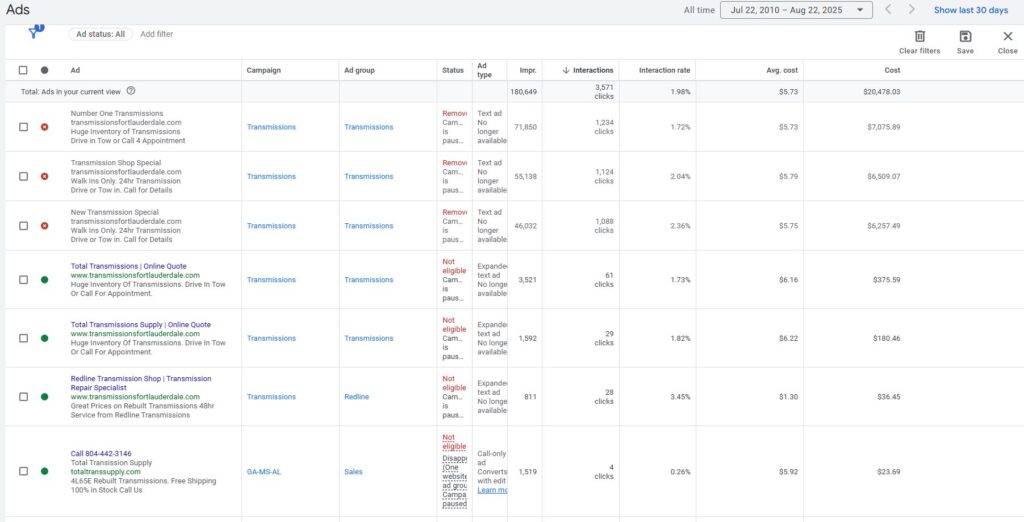Sort by the Interaction rate column header
Viewport: 1024px width, 522px height.
[664, 70]
